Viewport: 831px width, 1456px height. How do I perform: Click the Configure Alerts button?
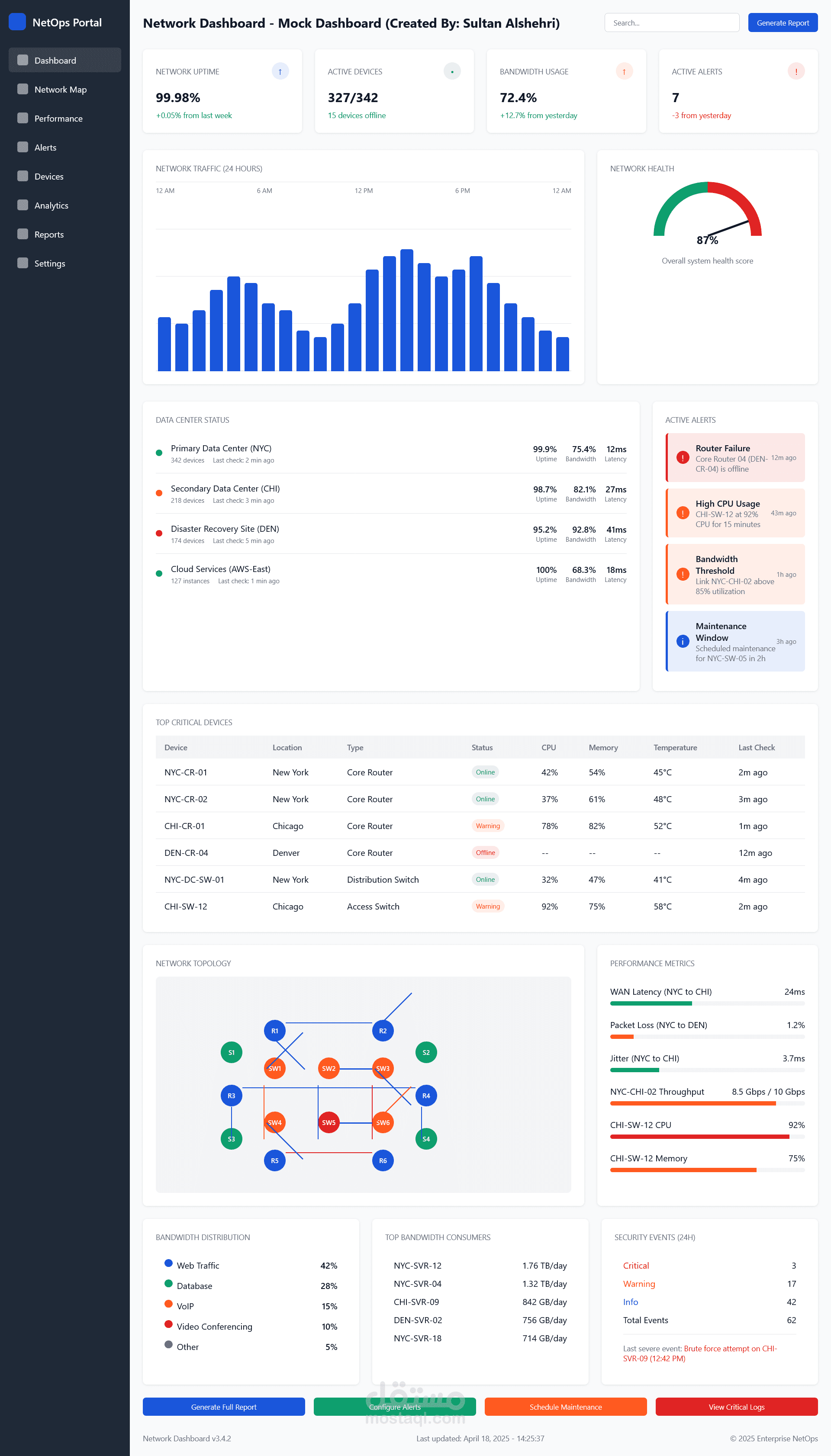394,1407
